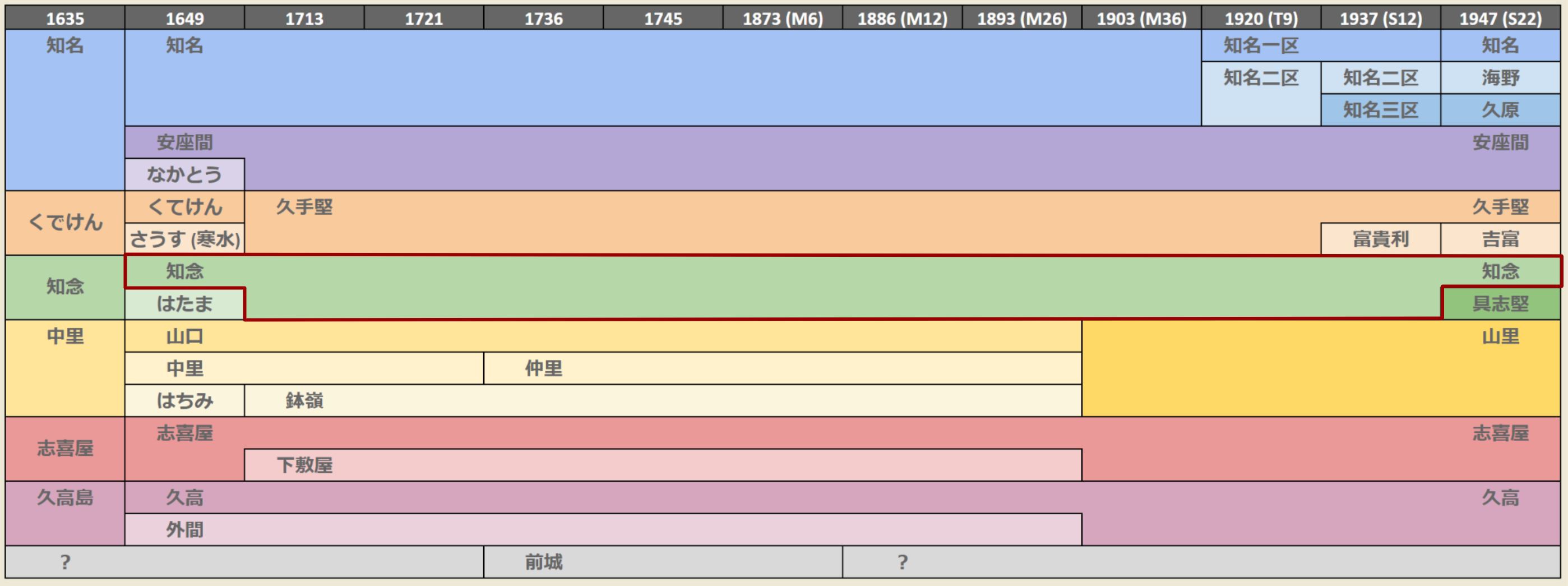The image size is (1568, 586).
Task: Select 久手堅 under the 1713 column
Action: point(304,207)
